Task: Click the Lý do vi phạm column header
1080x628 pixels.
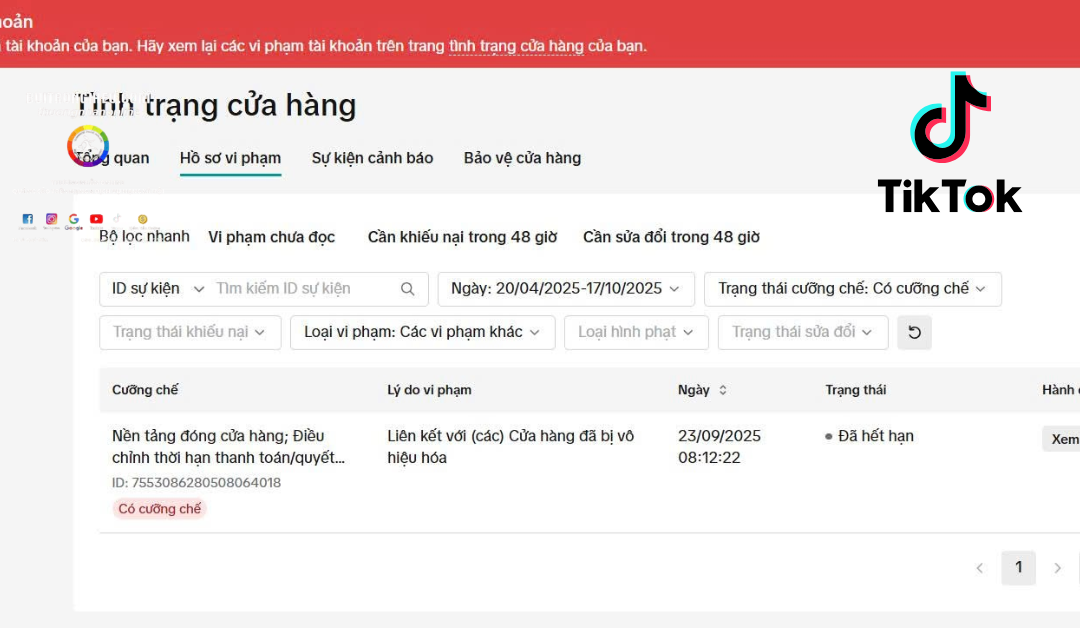Action: coord(429,390)
